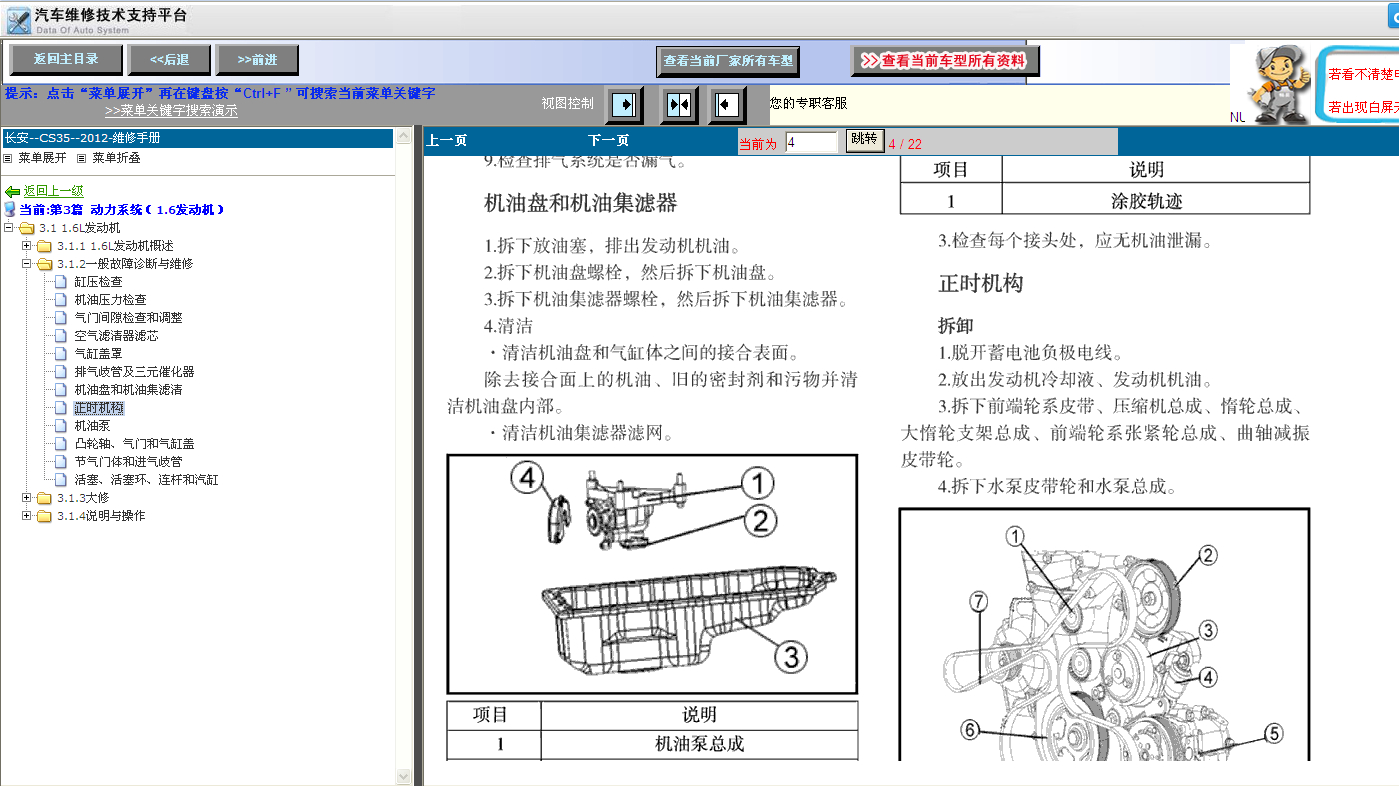
Task: Click the folder icon of 3.1 1.6L发动机
Action: pos(26,228)
